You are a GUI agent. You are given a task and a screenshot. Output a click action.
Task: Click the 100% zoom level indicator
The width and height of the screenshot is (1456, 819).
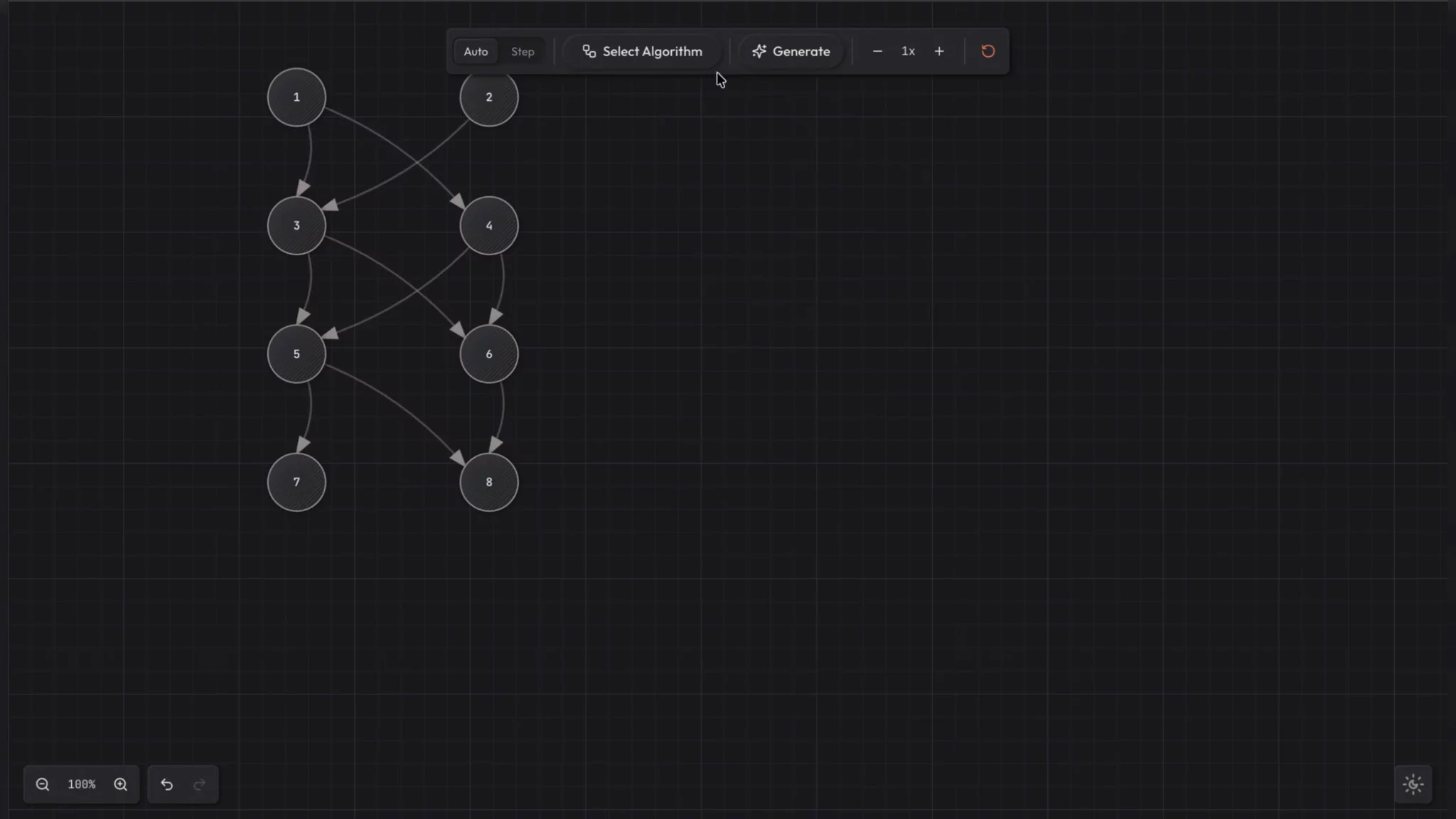82,784
